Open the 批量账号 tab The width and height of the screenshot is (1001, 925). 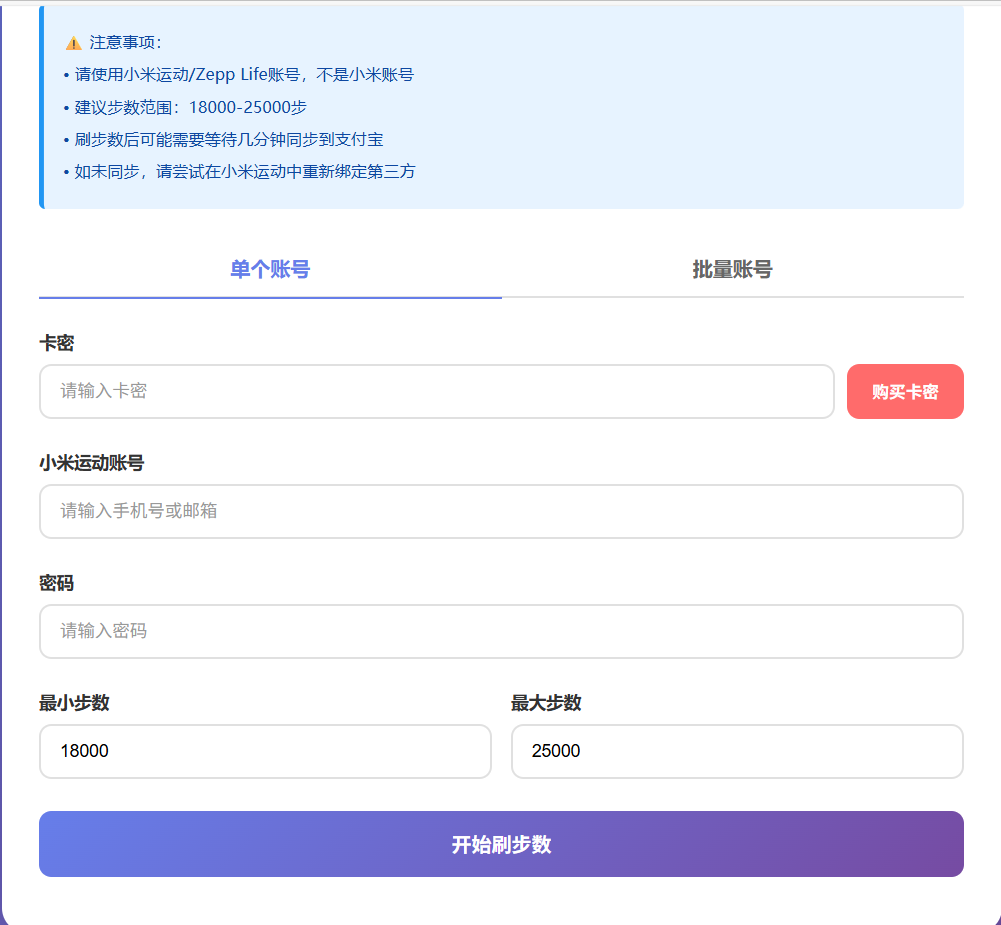pos(732,269)
